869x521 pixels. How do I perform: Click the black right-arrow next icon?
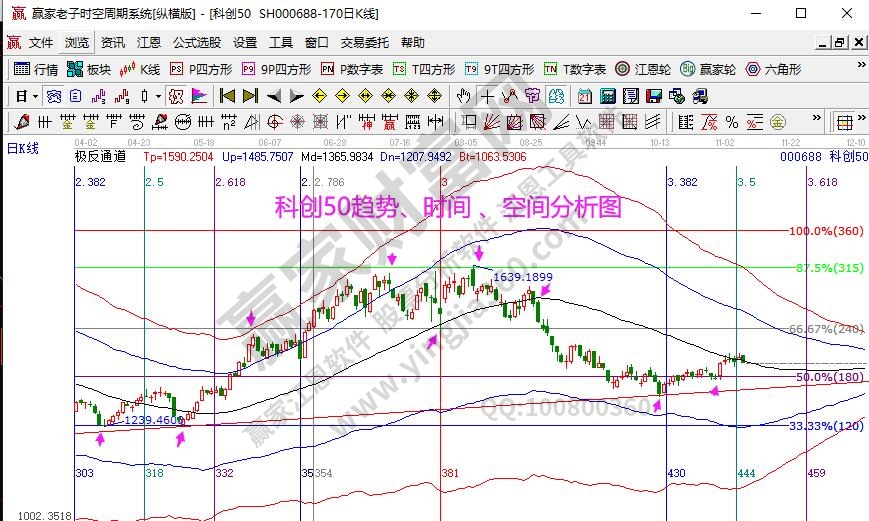(x=297, y=97)
